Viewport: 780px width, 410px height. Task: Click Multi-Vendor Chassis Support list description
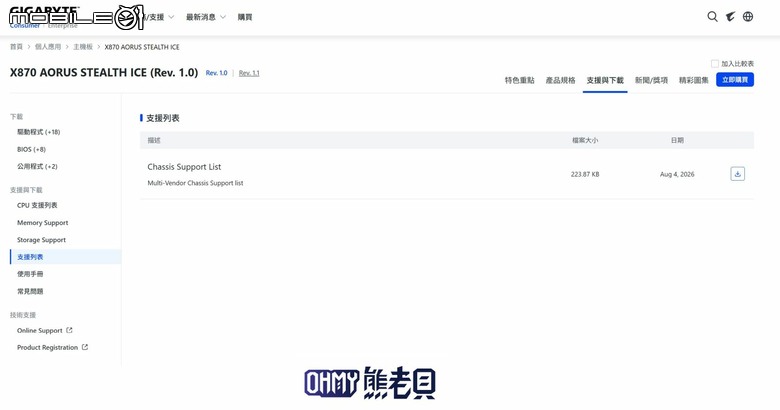pyautogui.click(x=195, y=183)
